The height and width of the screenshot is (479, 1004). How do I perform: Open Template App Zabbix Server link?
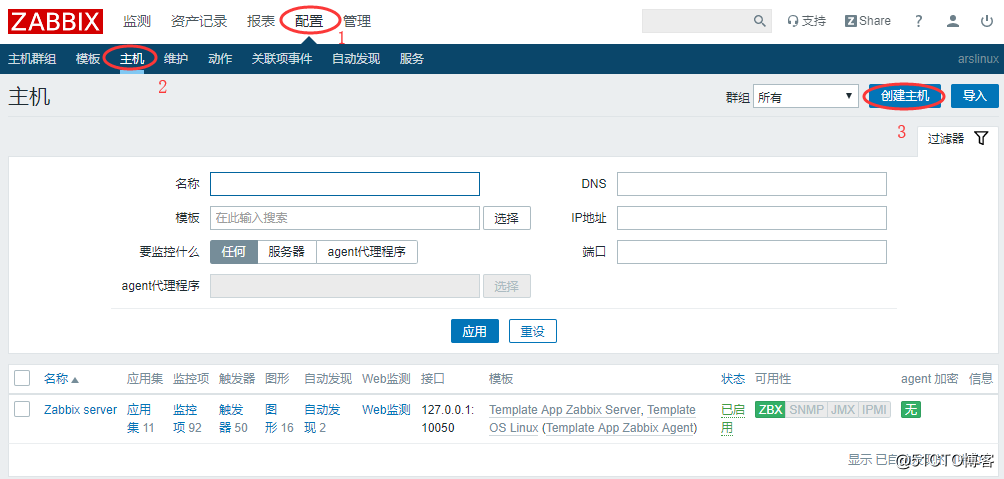565,410
